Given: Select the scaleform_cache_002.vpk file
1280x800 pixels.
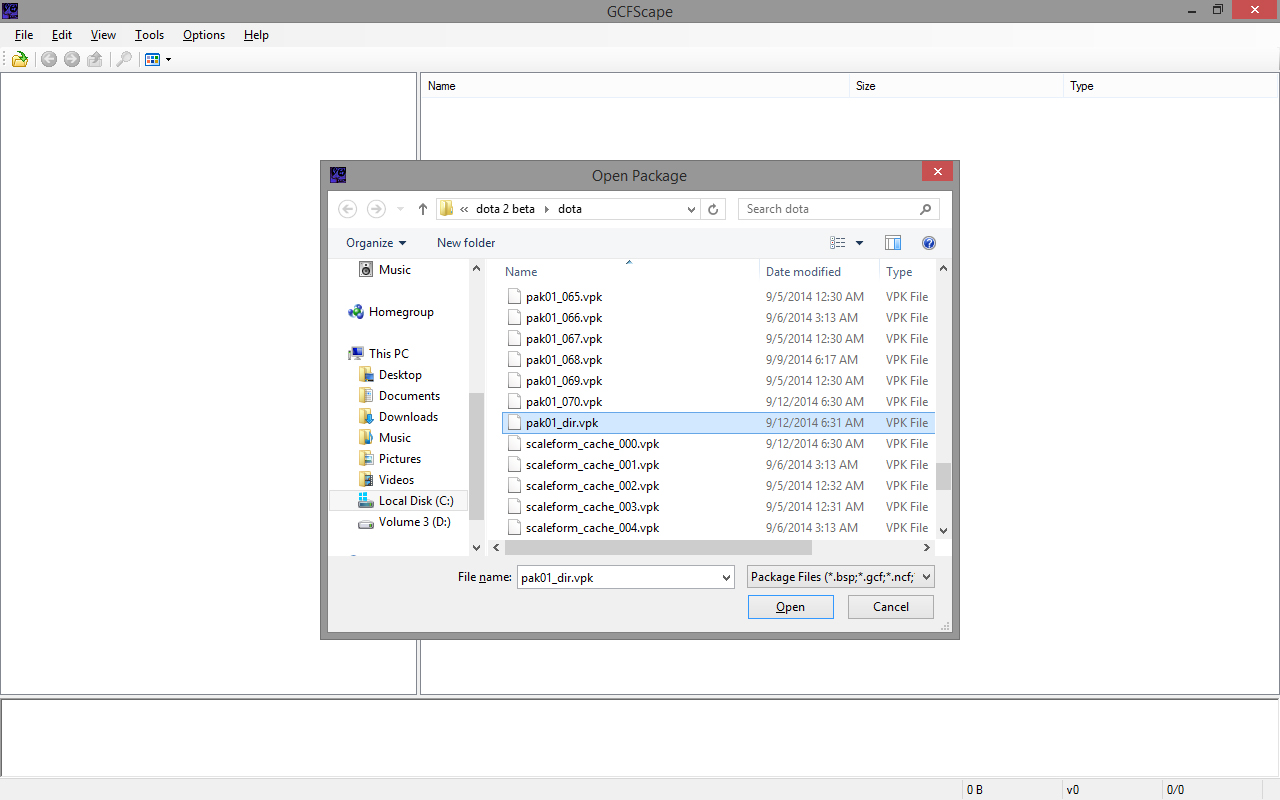Looking at the screenshot, I should coord(592,486).
